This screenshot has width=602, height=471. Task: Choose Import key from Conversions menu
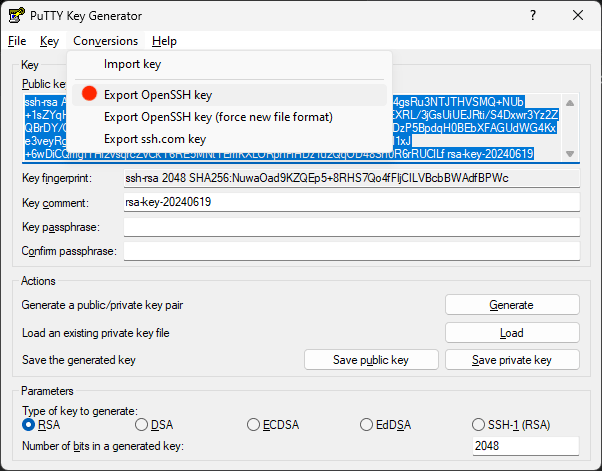coord(229,64)
